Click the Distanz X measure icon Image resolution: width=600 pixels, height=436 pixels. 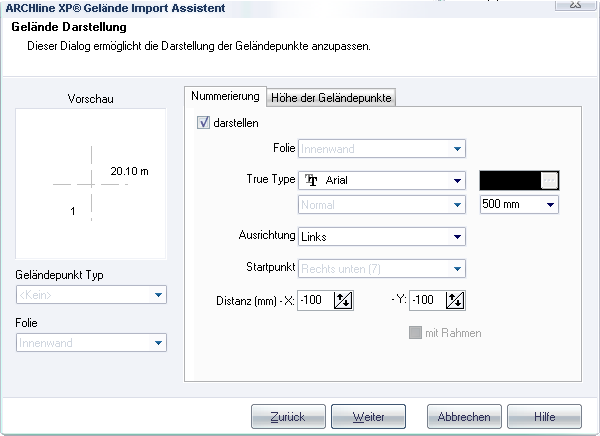343,300
